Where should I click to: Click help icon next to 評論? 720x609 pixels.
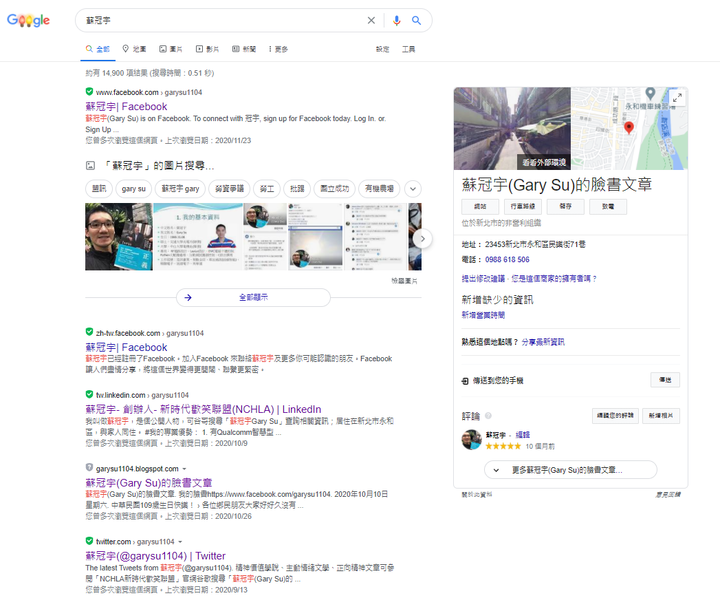click(488, 416)
